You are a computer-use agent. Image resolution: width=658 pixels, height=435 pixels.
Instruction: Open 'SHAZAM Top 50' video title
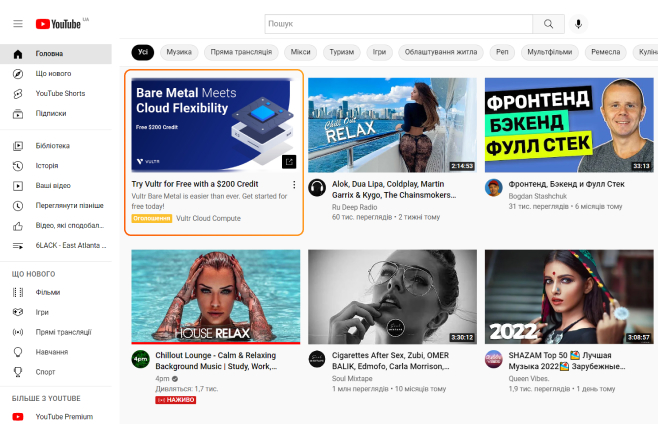[x=567, y=361]
